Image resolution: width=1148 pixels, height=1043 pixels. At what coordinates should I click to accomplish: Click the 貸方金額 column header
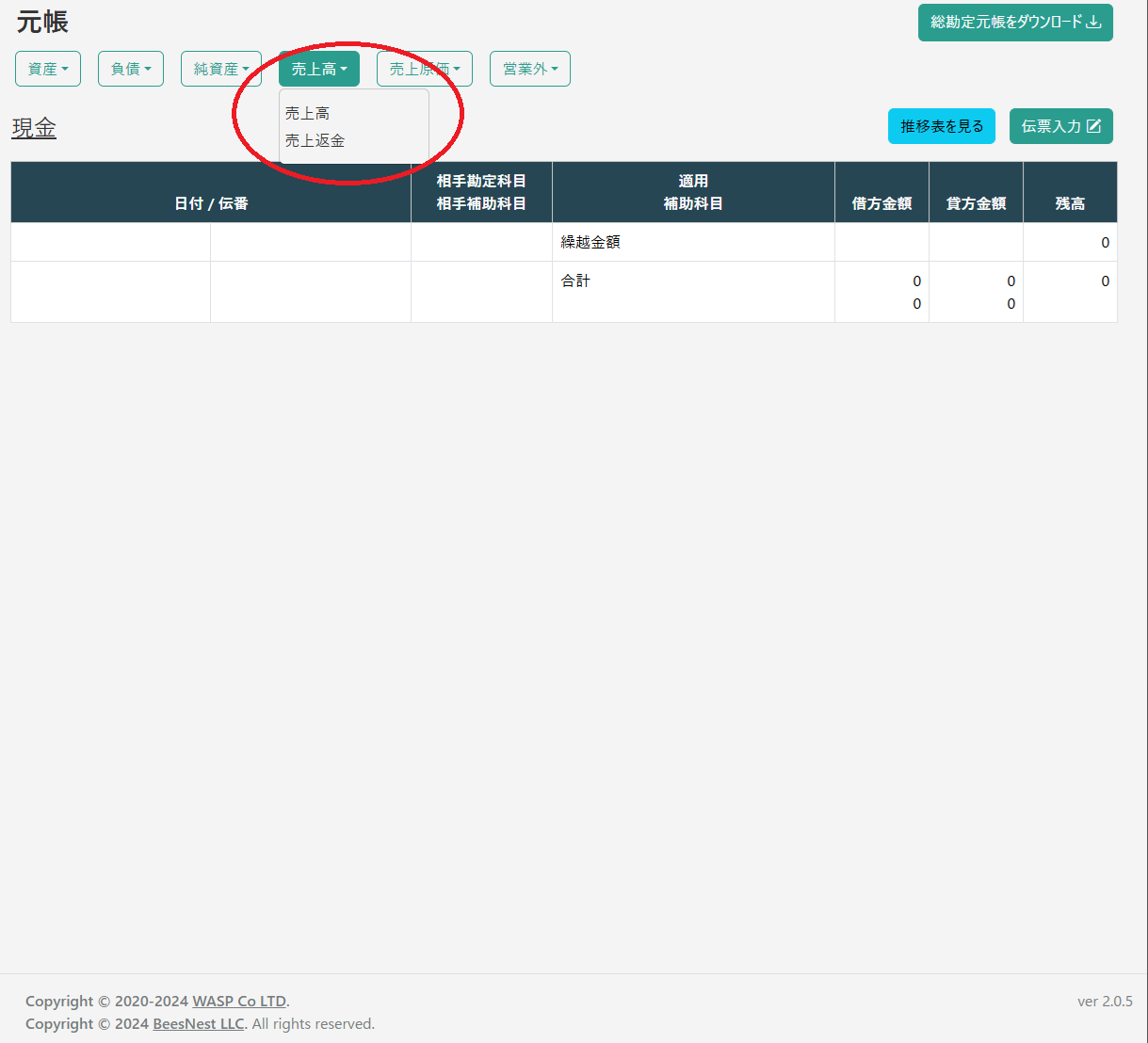click(x=976, y=203)
